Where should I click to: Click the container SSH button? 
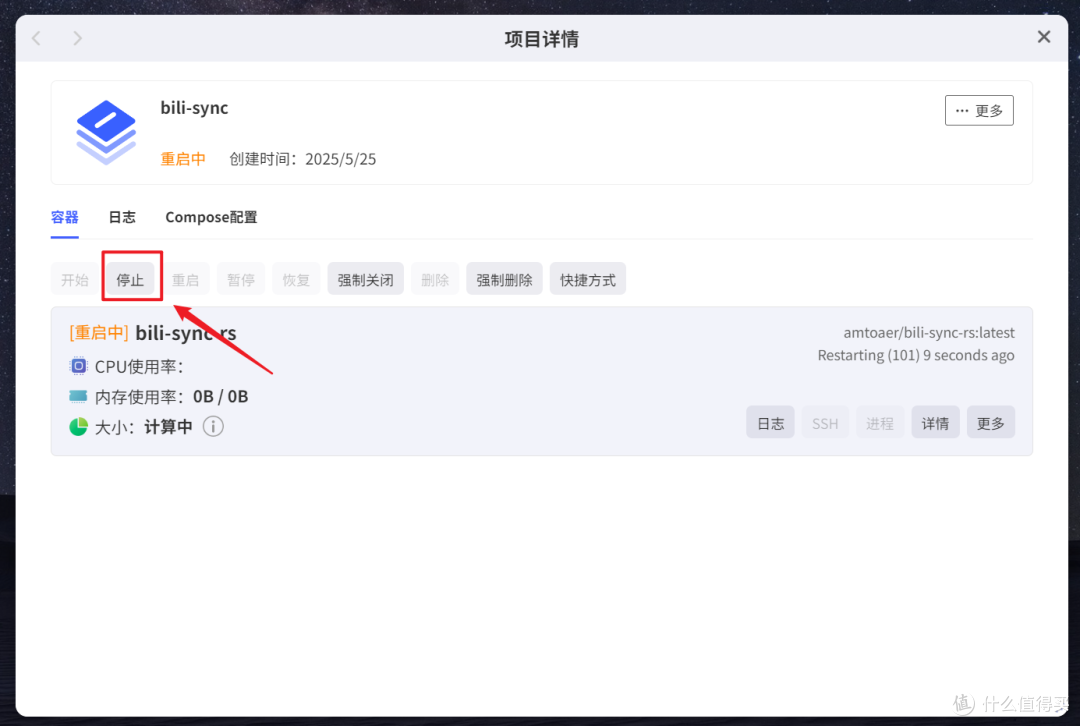[x=825, y=422]
